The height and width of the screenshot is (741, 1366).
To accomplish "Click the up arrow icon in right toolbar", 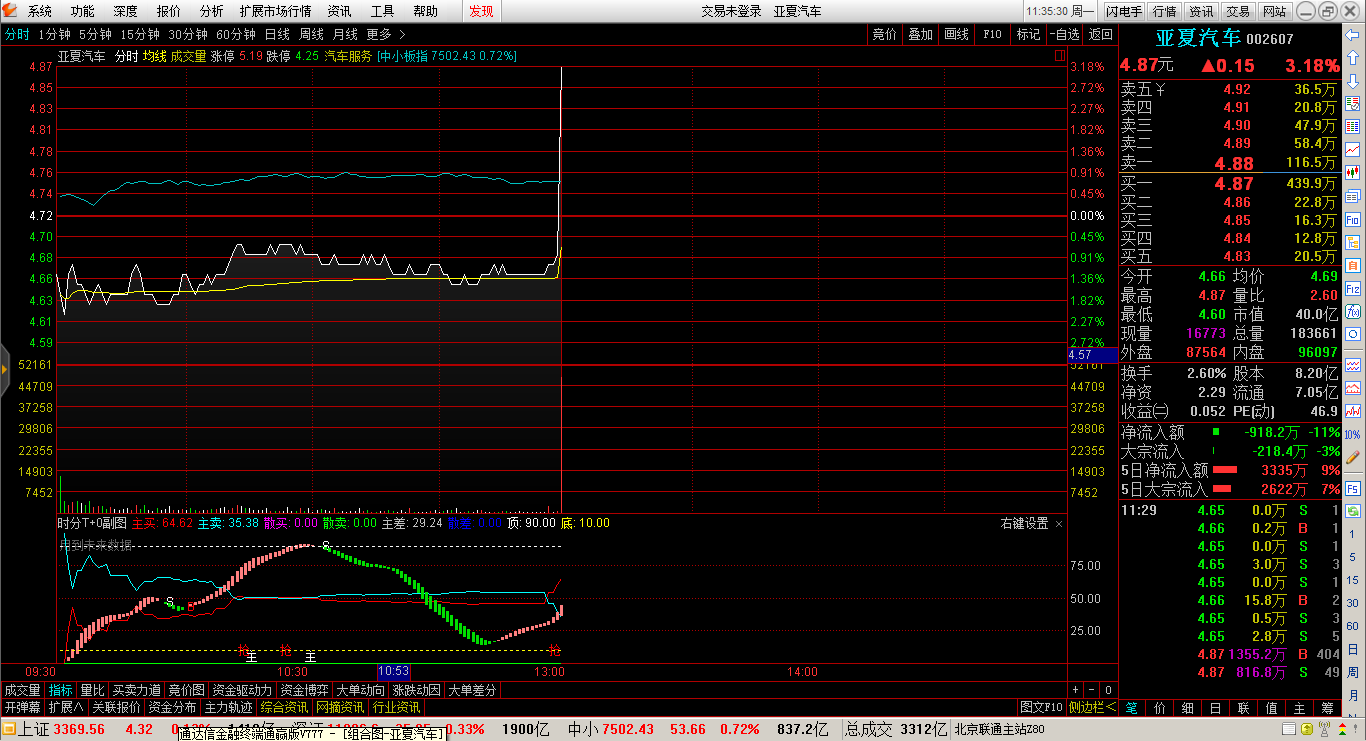I will pos(1352,57).
